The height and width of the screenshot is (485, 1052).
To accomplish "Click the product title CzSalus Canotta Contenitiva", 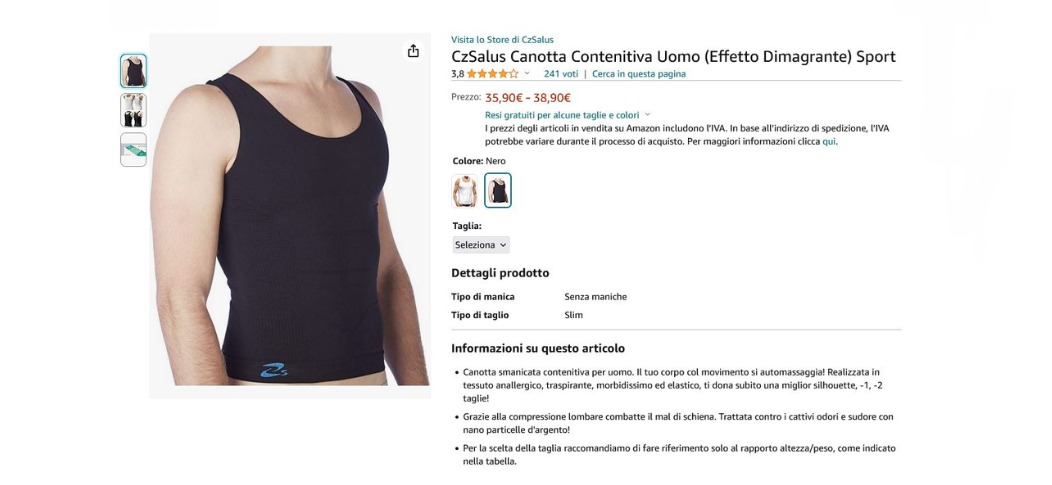I will [x=673, y=56].
